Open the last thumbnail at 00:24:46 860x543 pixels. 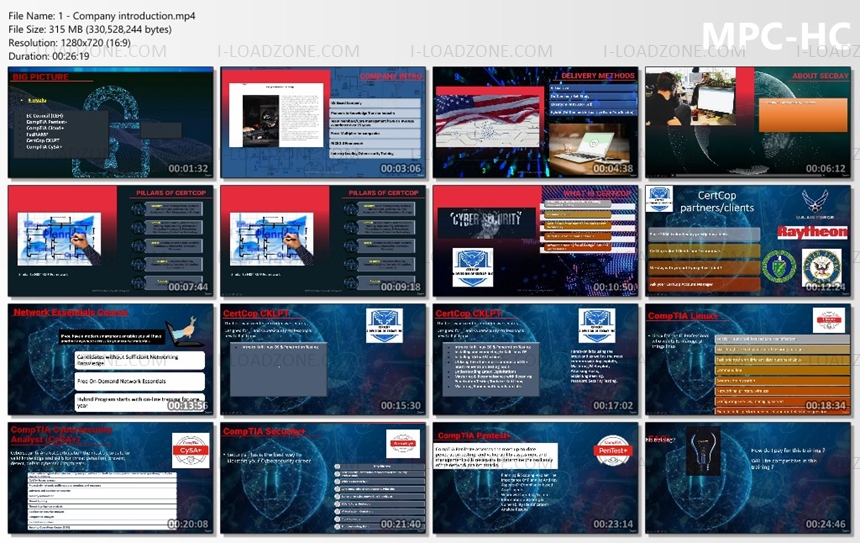click(x=748, y=478)
